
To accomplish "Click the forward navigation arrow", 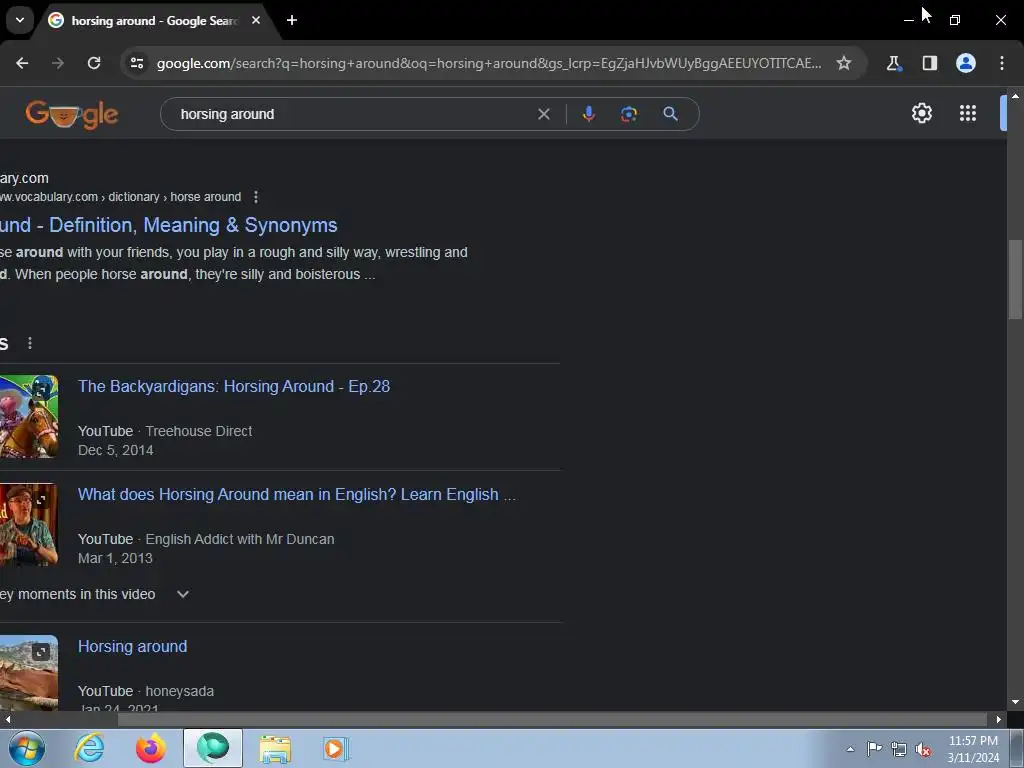I will [58, 63].
